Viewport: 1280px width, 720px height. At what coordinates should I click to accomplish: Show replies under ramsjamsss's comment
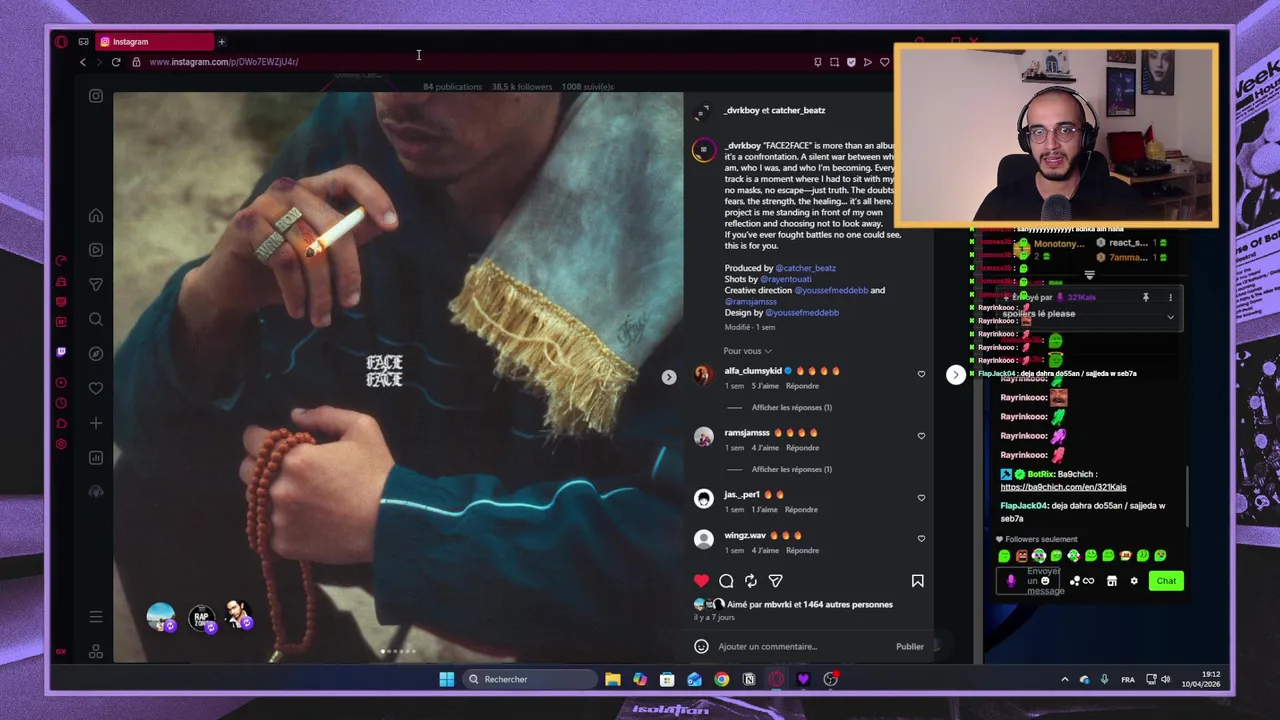point(791,470)
